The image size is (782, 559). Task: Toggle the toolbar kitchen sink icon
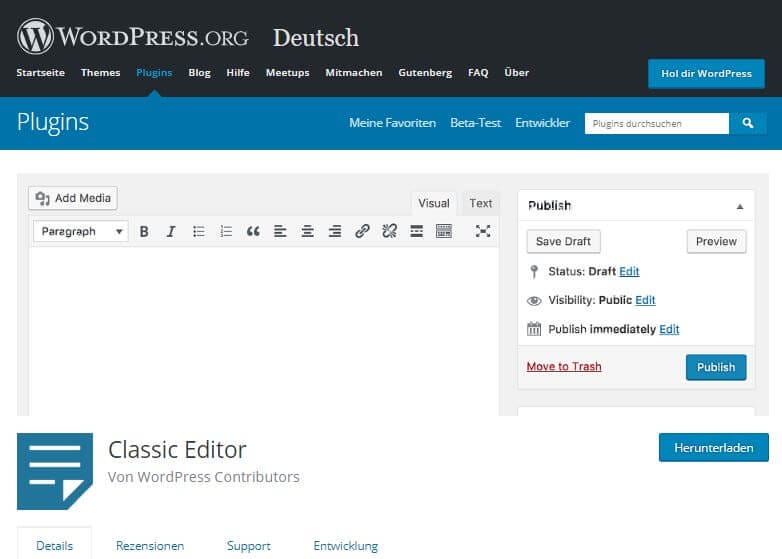tap(444, 231)
